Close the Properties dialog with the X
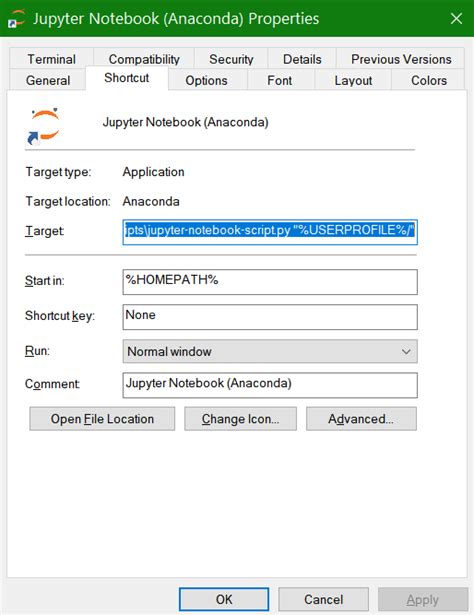 tap(456, 18)
